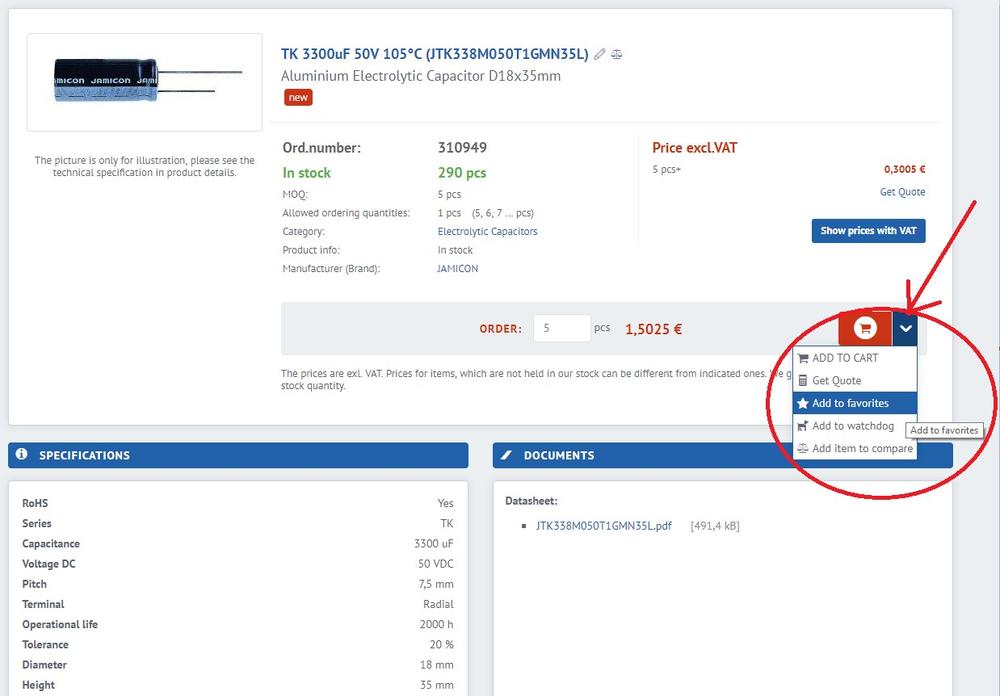Click the order number 310949
This screenshot has height=696, width=1000.
click(x=462, y=148)
